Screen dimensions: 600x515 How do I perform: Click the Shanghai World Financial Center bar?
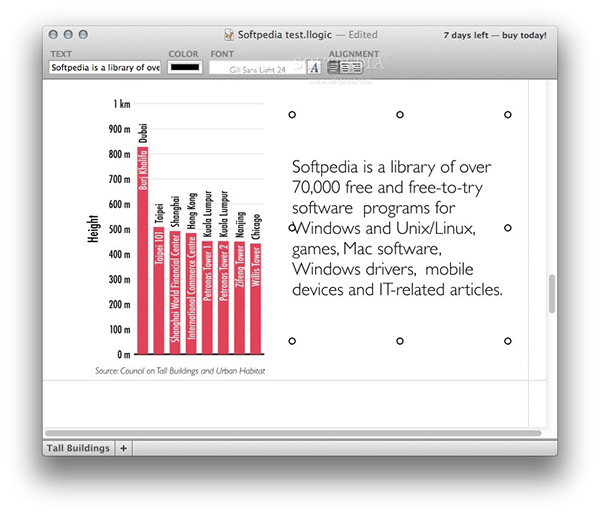pos(175,292)
